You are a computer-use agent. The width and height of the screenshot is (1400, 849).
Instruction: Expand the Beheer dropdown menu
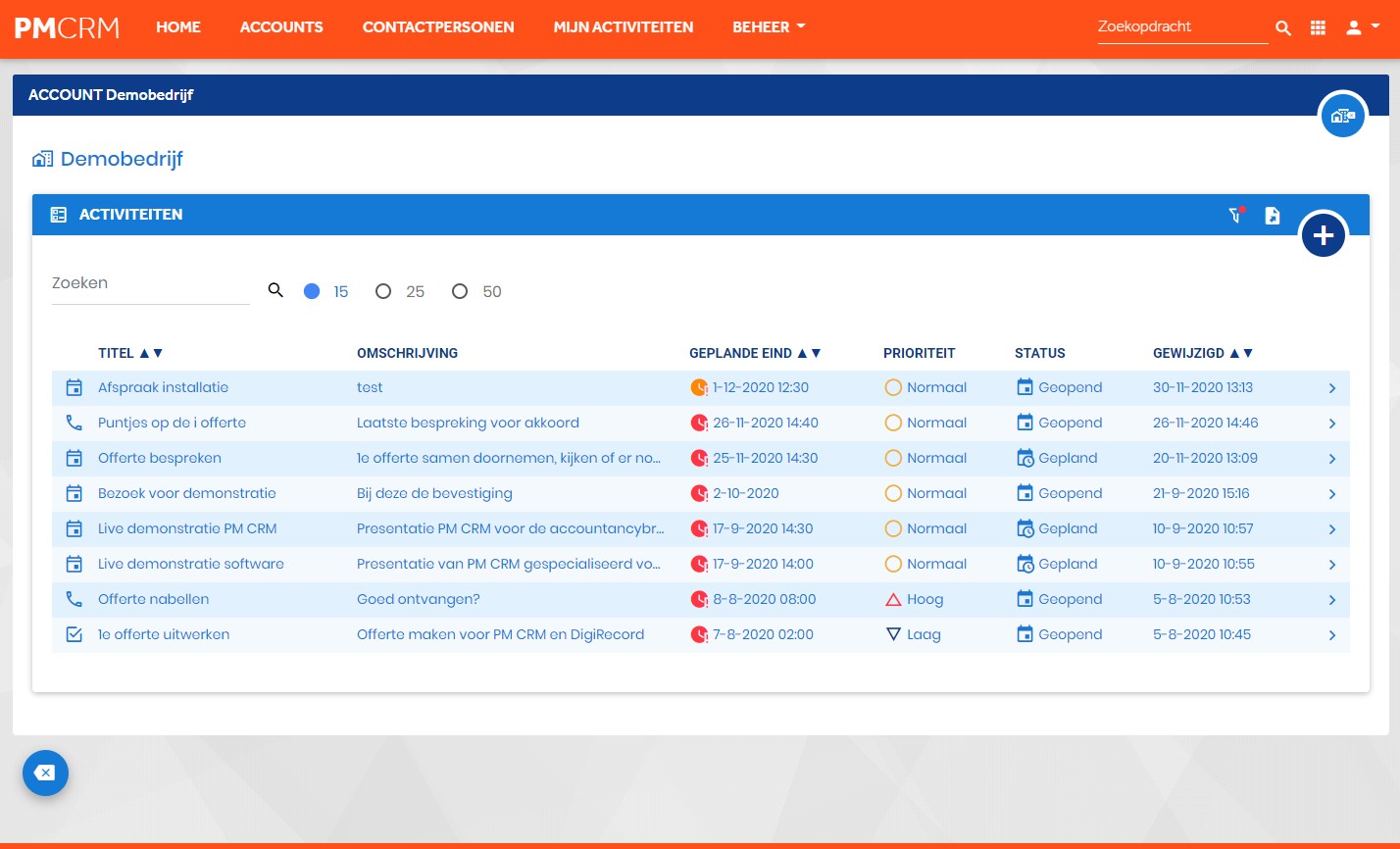[x=769, y=27]
